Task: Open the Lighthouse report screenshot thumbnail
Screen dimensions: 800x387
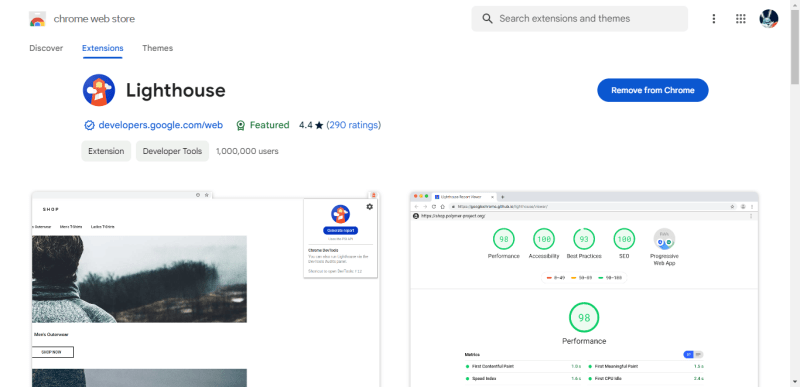Action: 584,289
